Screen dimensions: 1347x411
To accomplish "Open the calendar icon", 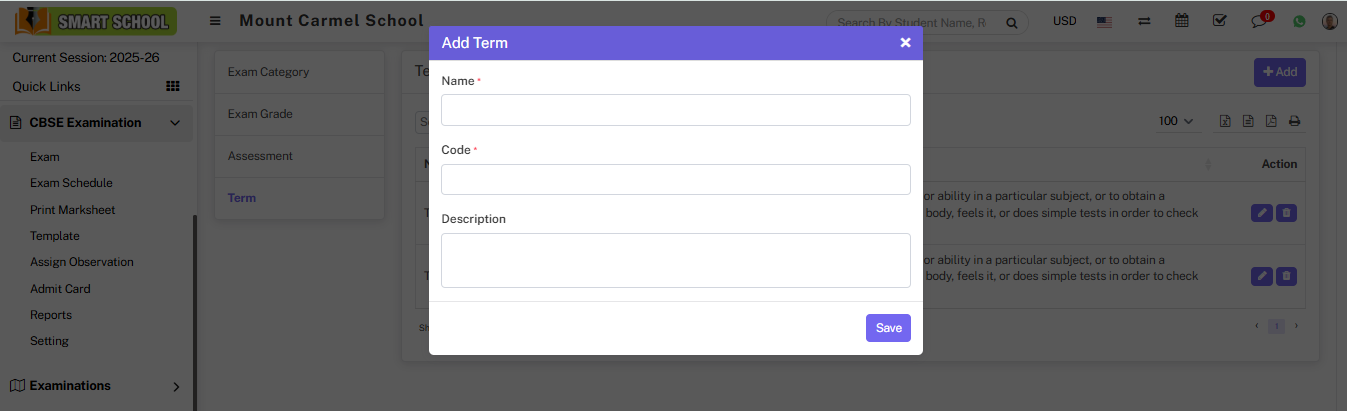I will 1181,21.
